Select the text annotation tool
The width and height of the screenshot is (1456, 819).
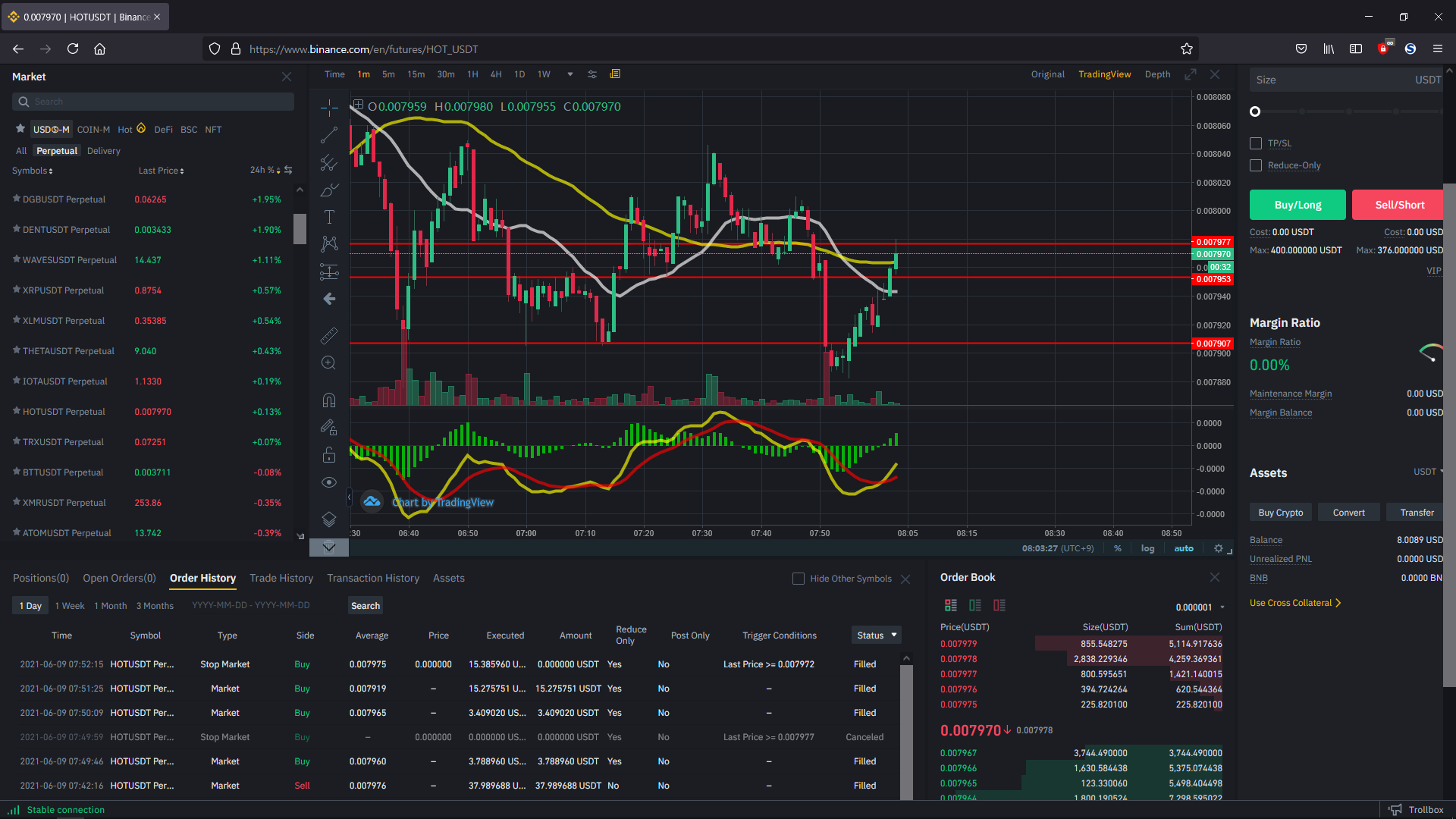pos(329,218)
